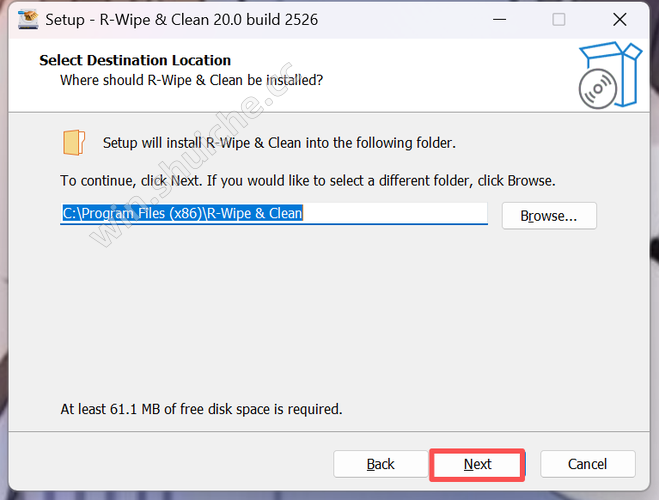
Task: Click empty end of the destination folder field
Action: [x=400, y=213]
